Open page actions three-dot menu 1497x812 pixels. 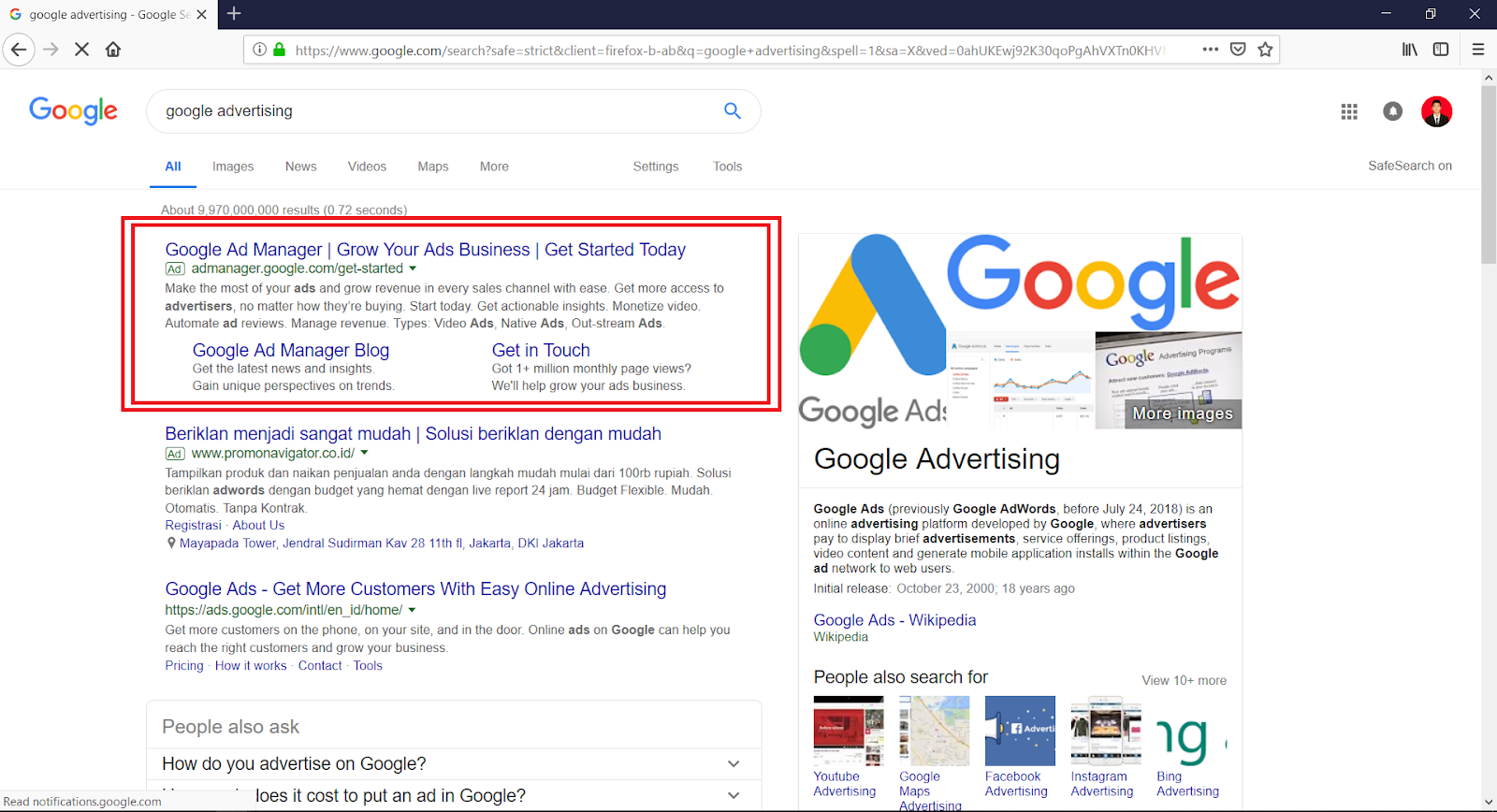coord(1211,50)
